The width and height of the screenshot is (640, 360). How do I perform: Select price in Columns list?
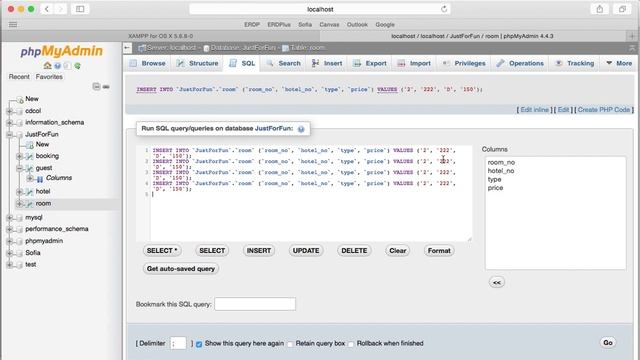(496, 188)
